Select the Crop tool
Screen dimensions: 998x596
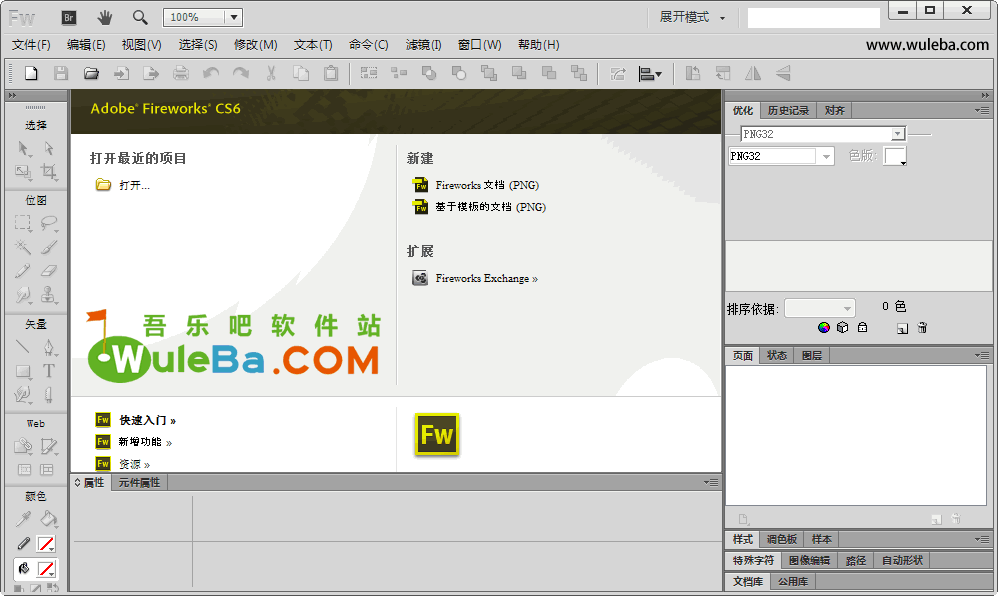[48, 171]
